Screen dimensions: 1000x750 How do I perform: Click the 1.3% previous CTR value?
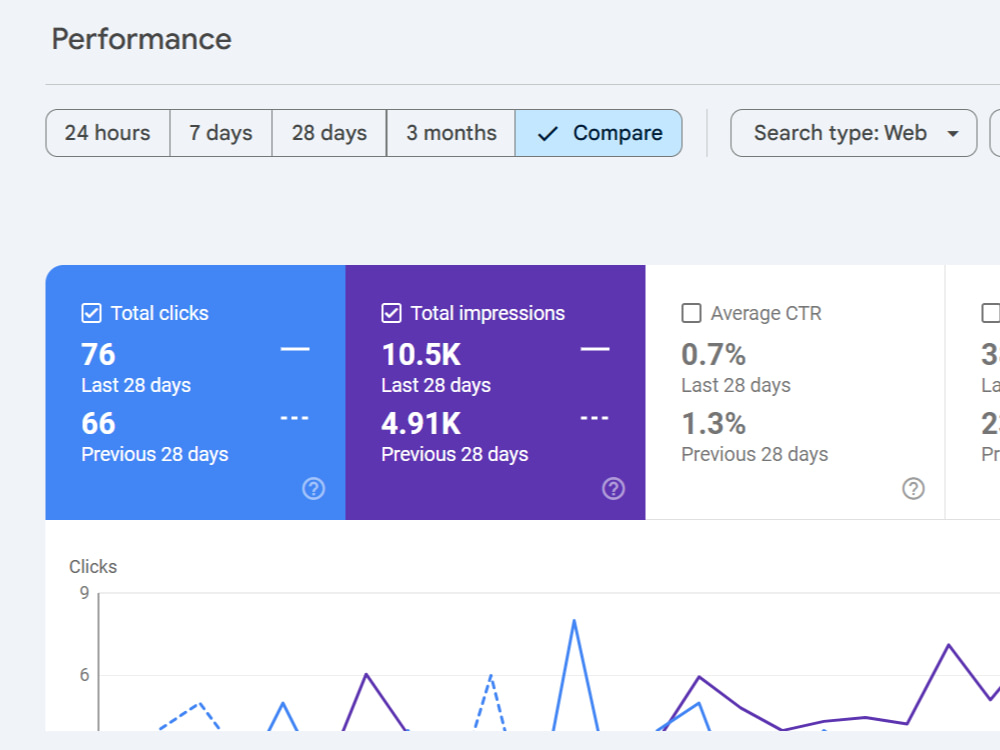713,423
